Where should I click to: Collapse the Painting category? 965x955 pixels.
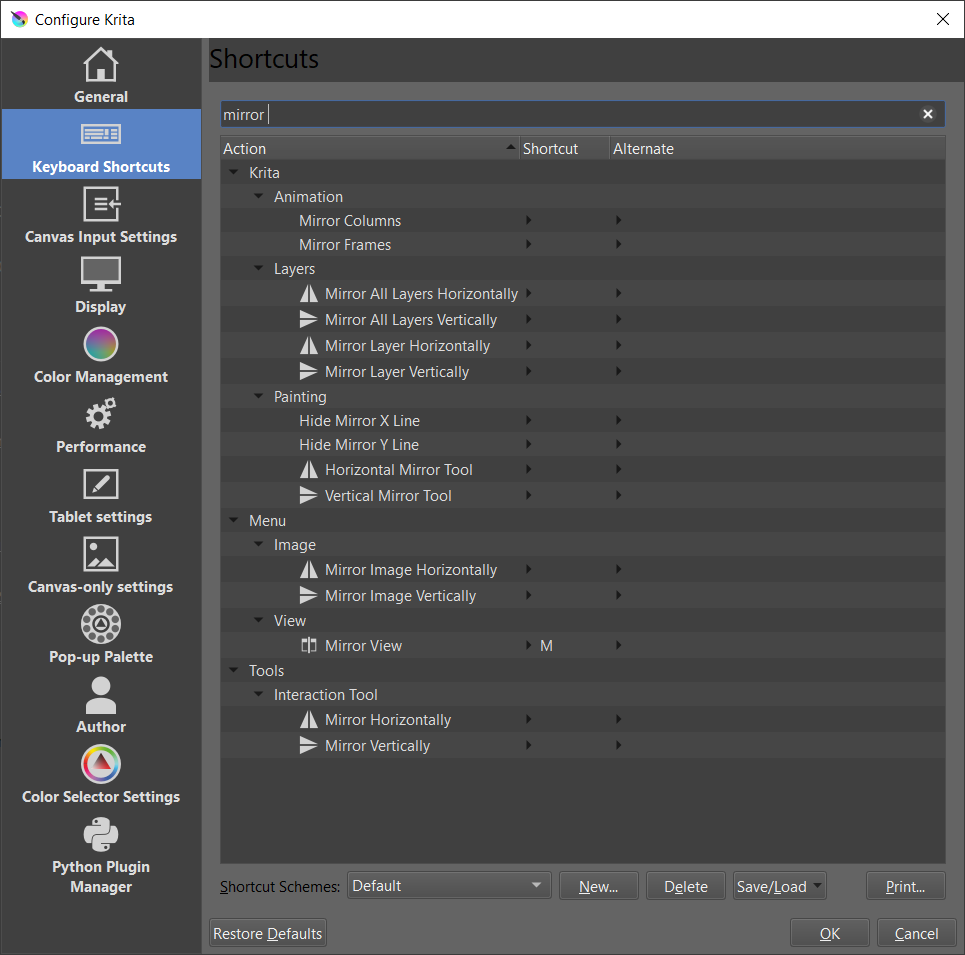[259, 397]
